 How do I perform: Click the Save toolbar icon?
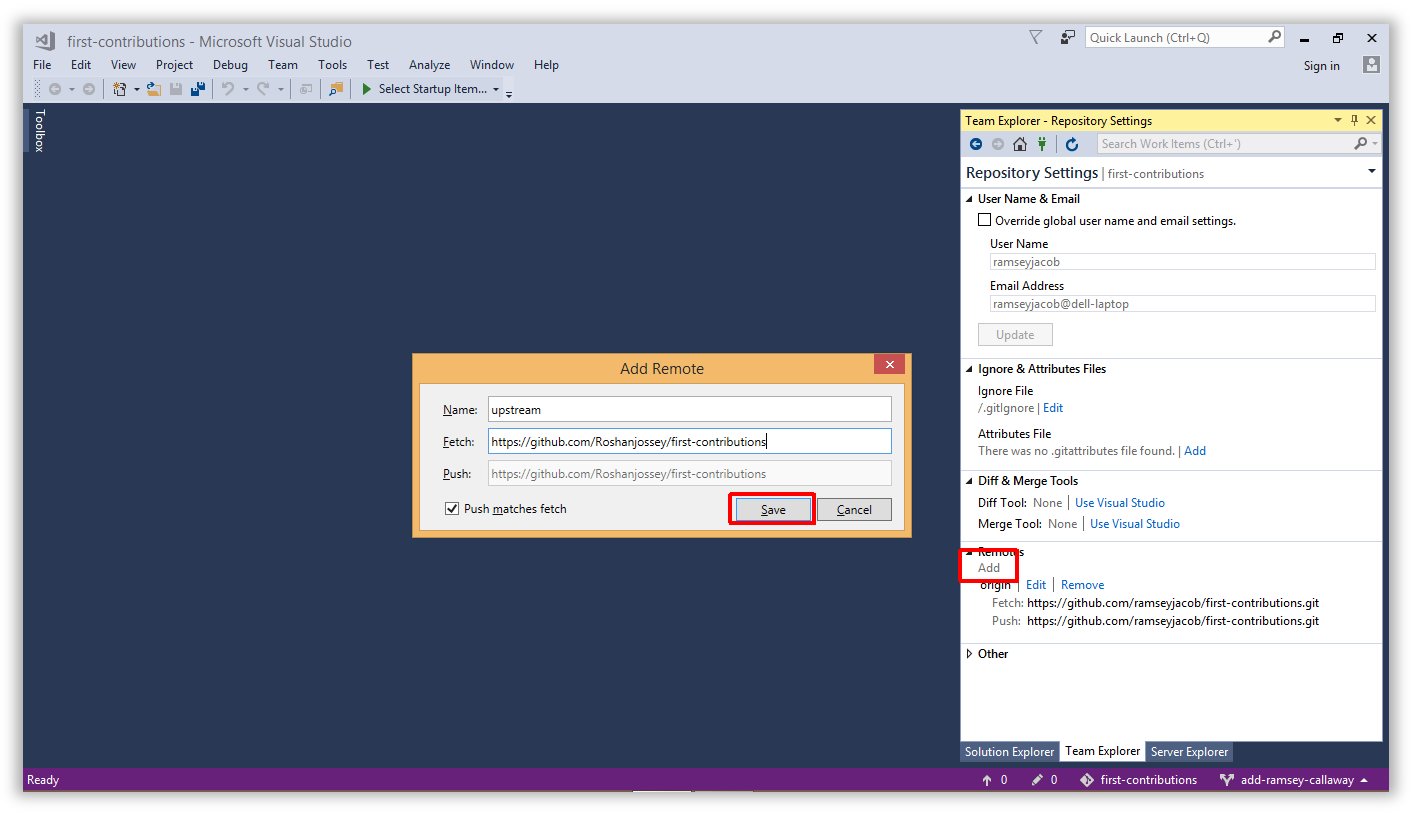click(176, 89)
